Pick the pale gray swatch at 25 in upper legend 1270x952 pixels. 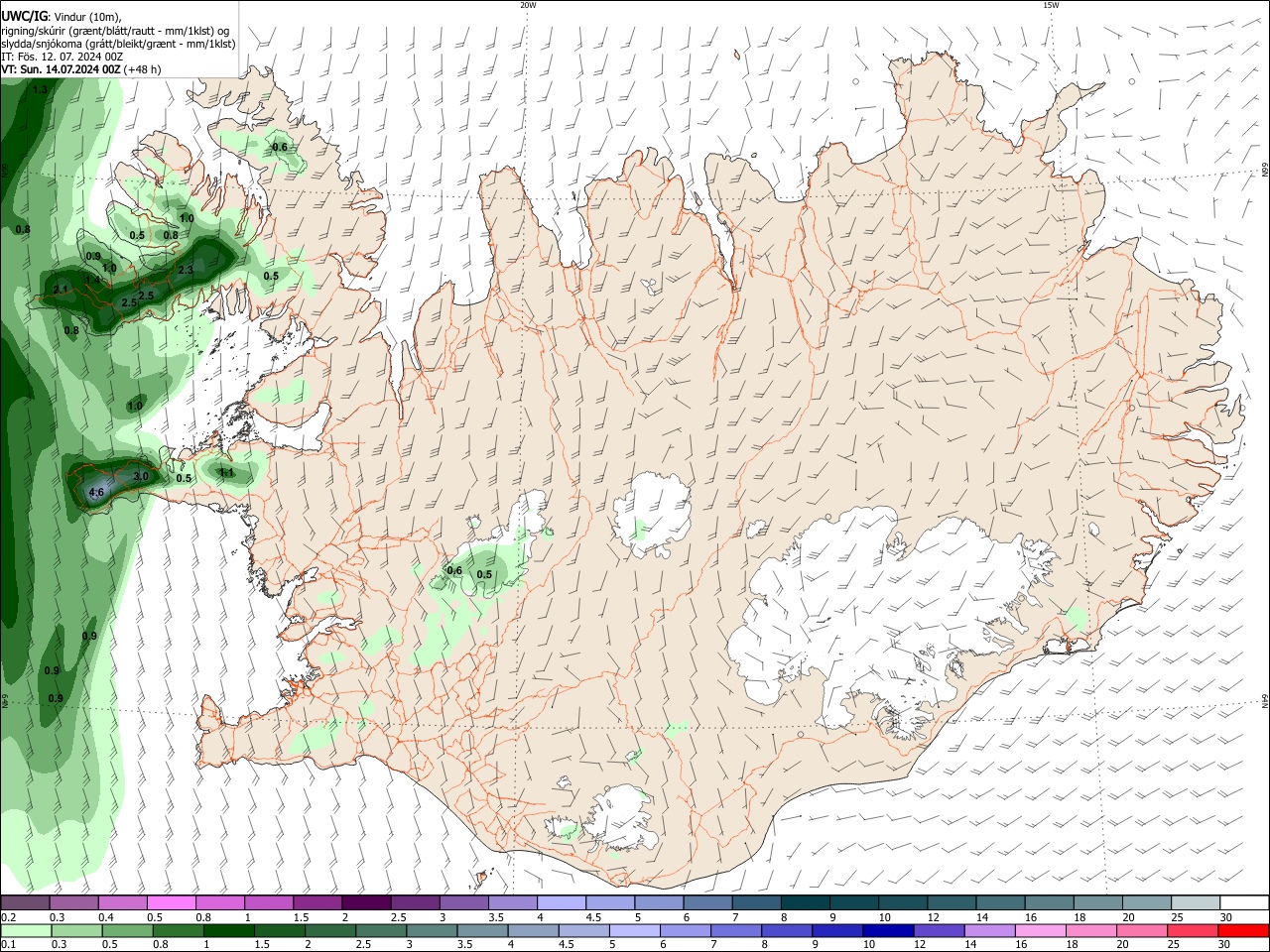coord(1196,902)
